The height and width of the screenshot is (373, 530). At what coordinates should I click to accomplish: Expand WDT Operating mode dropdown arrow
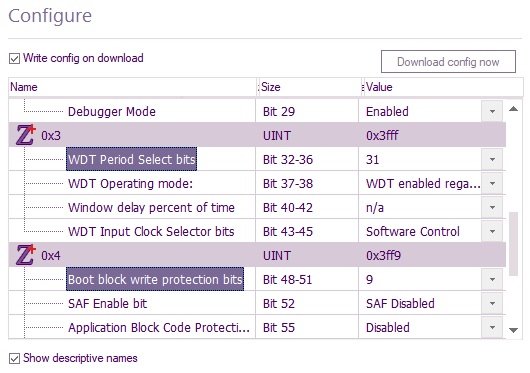[x=492, y=183]
